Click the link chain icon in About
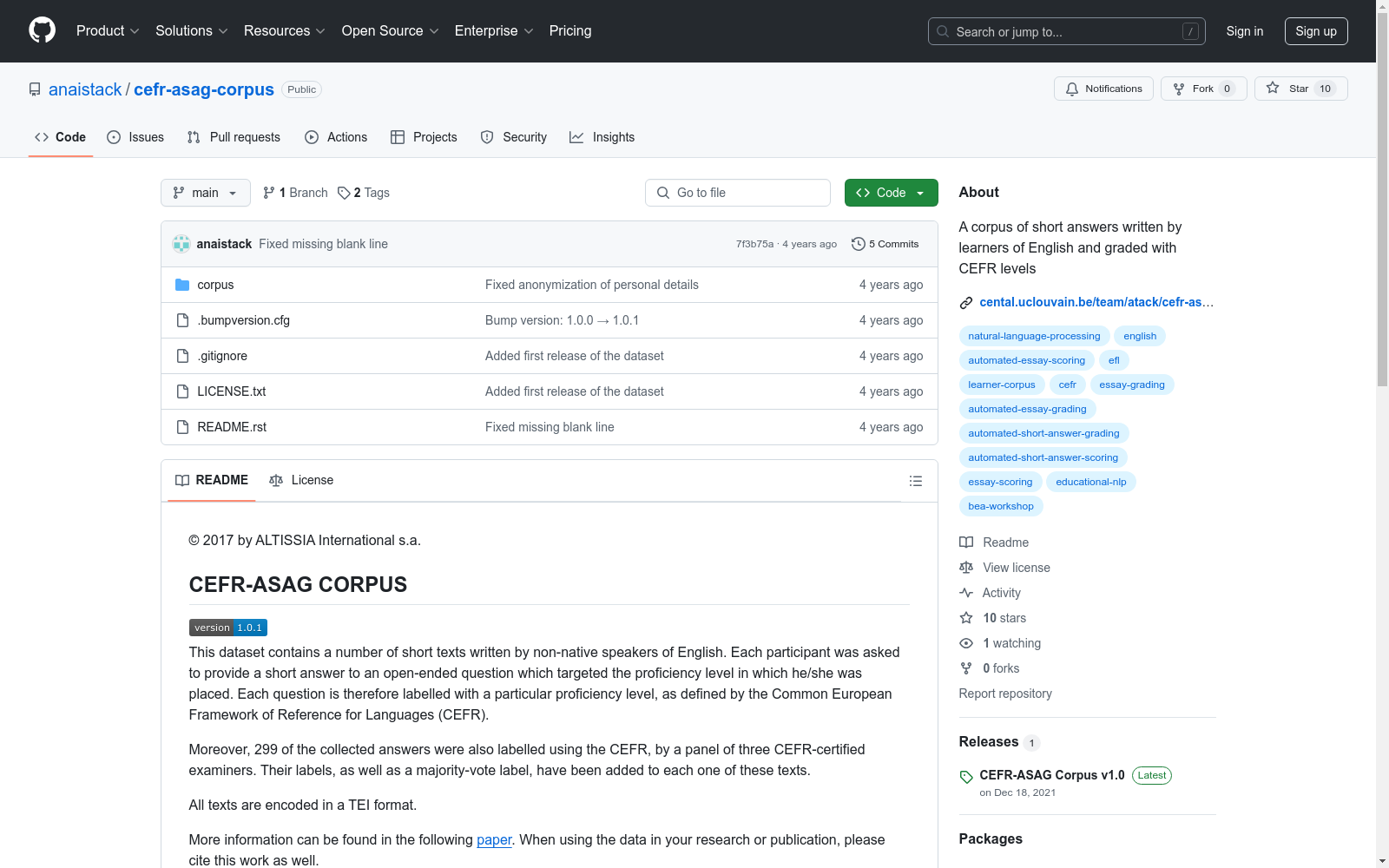1389x868 pixels. coord(966,303)
